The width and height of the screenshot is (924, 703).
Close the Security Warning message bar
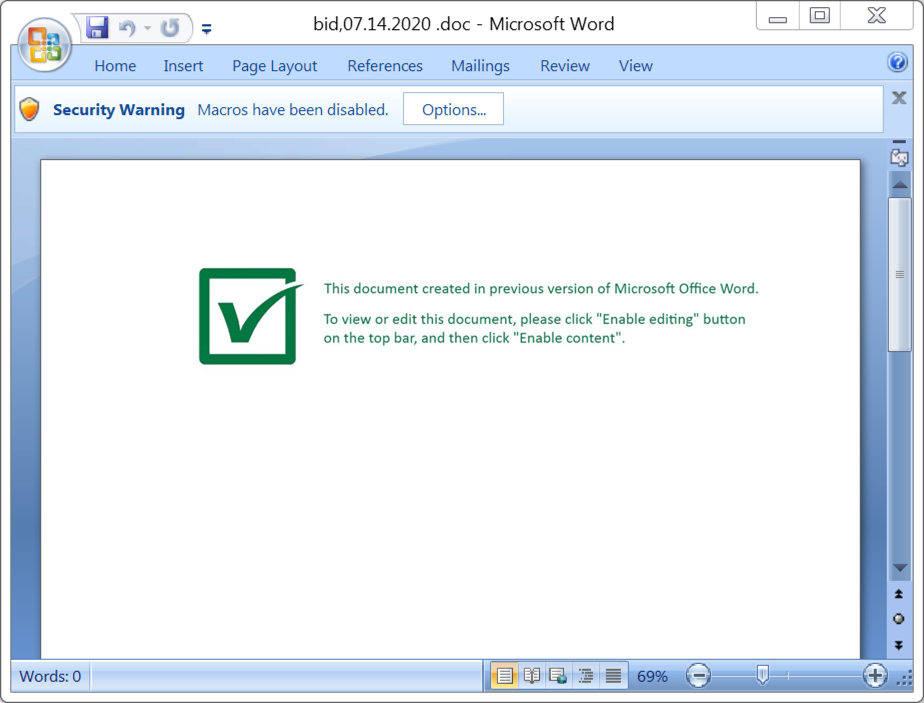click(x=899, y=98)
